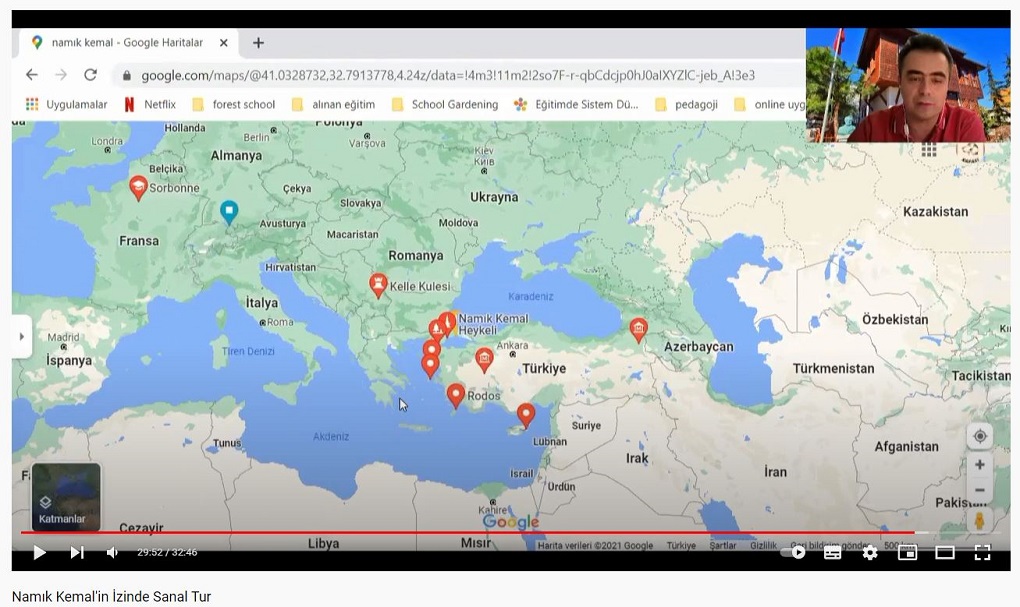Click the teal saved-place pin near Almanya
Image resolution: width=1020 pixels, height=607 pixels.
(229, 212)
